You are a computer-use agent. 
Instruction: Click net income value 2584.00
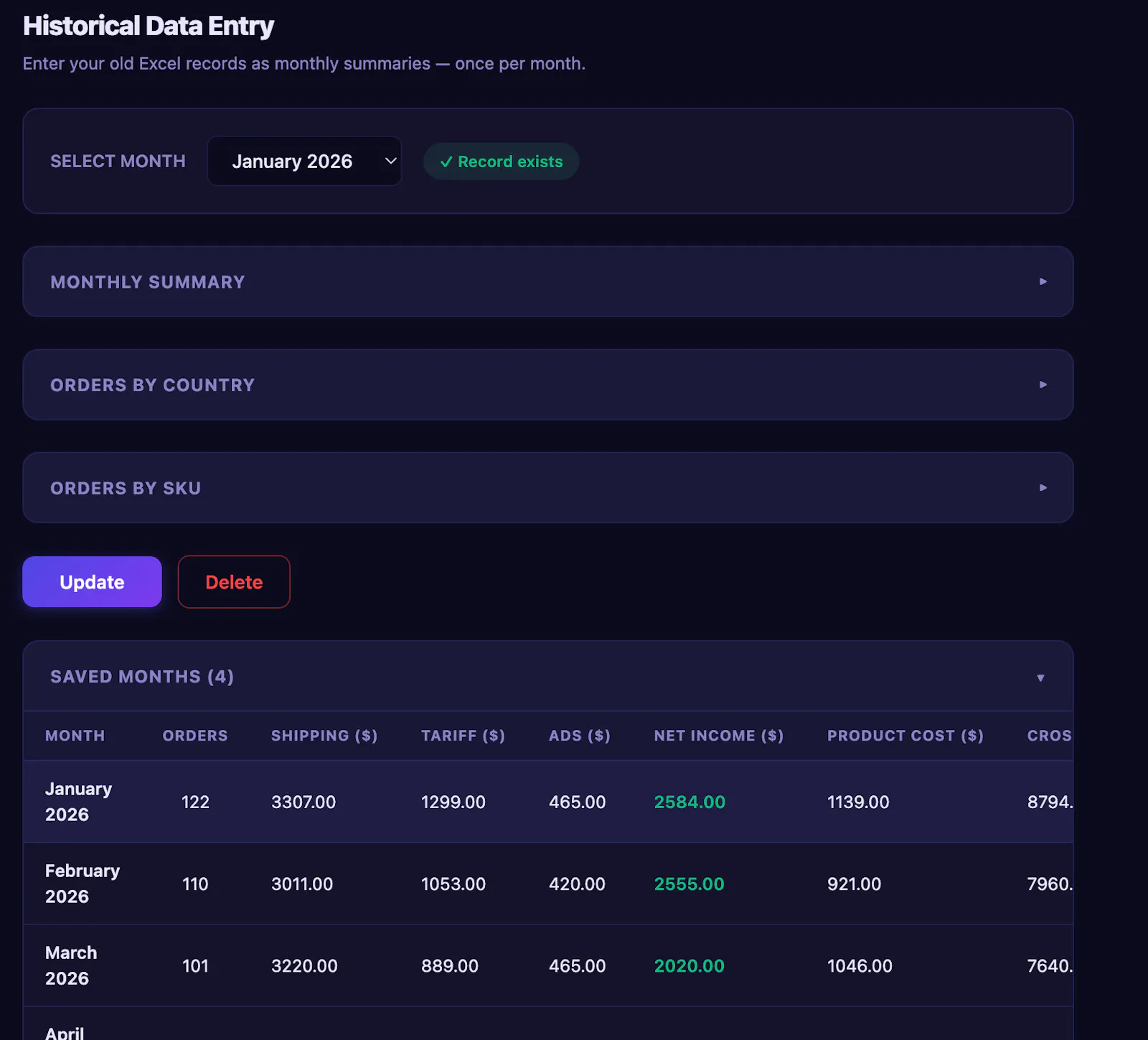pos(690,802)
